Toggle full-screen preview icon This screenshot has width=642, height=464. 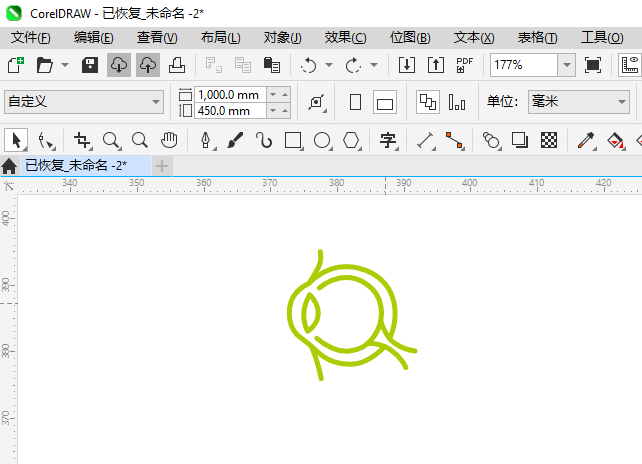coord(593,65)
